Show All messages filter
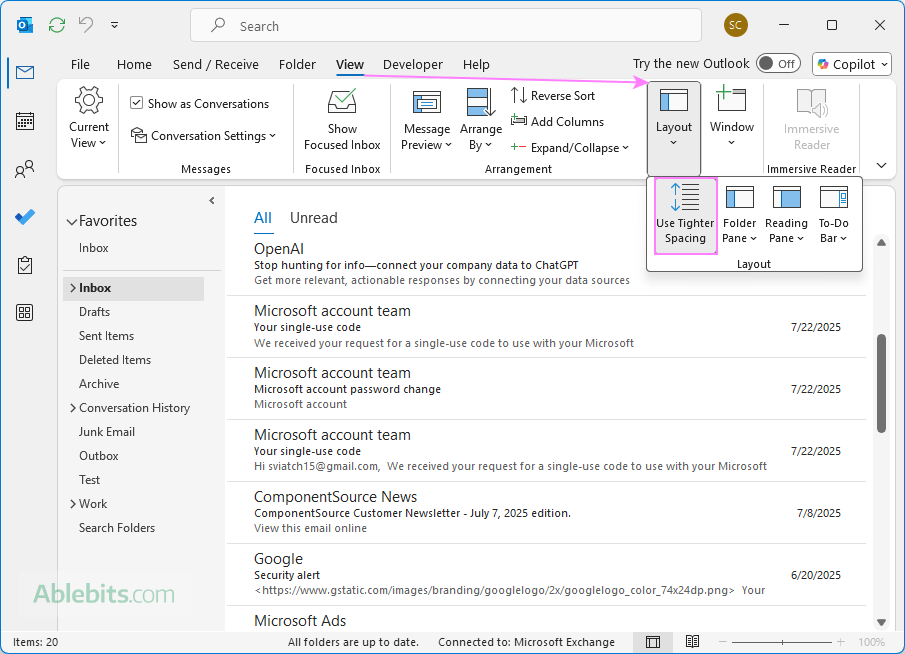The height and width of the screenshot is (654, 905). tap(263, 218)
